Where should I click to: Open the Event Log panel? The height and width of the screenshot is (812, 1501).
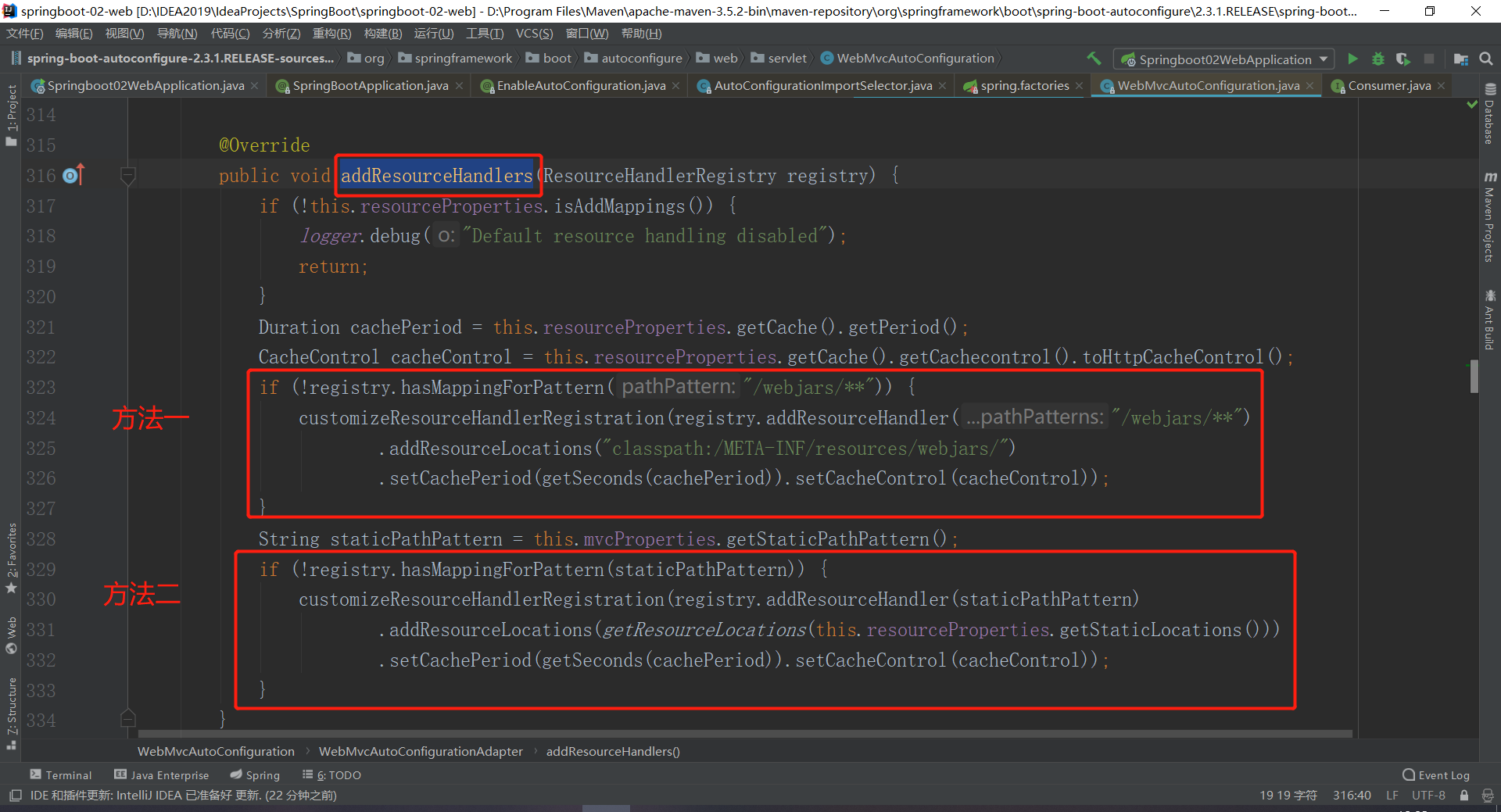click(x=1436, y=775)
